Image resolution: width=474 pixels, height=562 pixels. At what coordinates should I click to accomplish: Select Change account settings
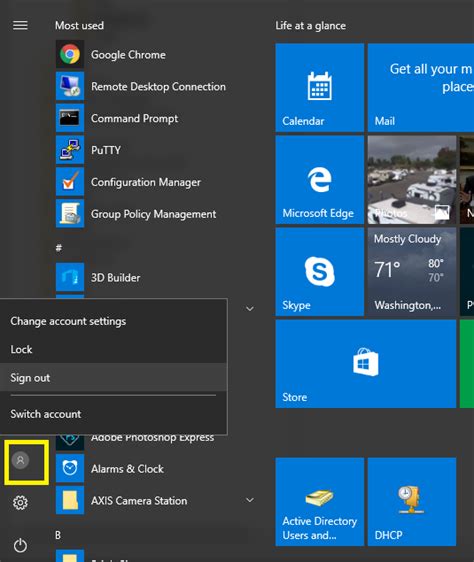coord(113,321)
